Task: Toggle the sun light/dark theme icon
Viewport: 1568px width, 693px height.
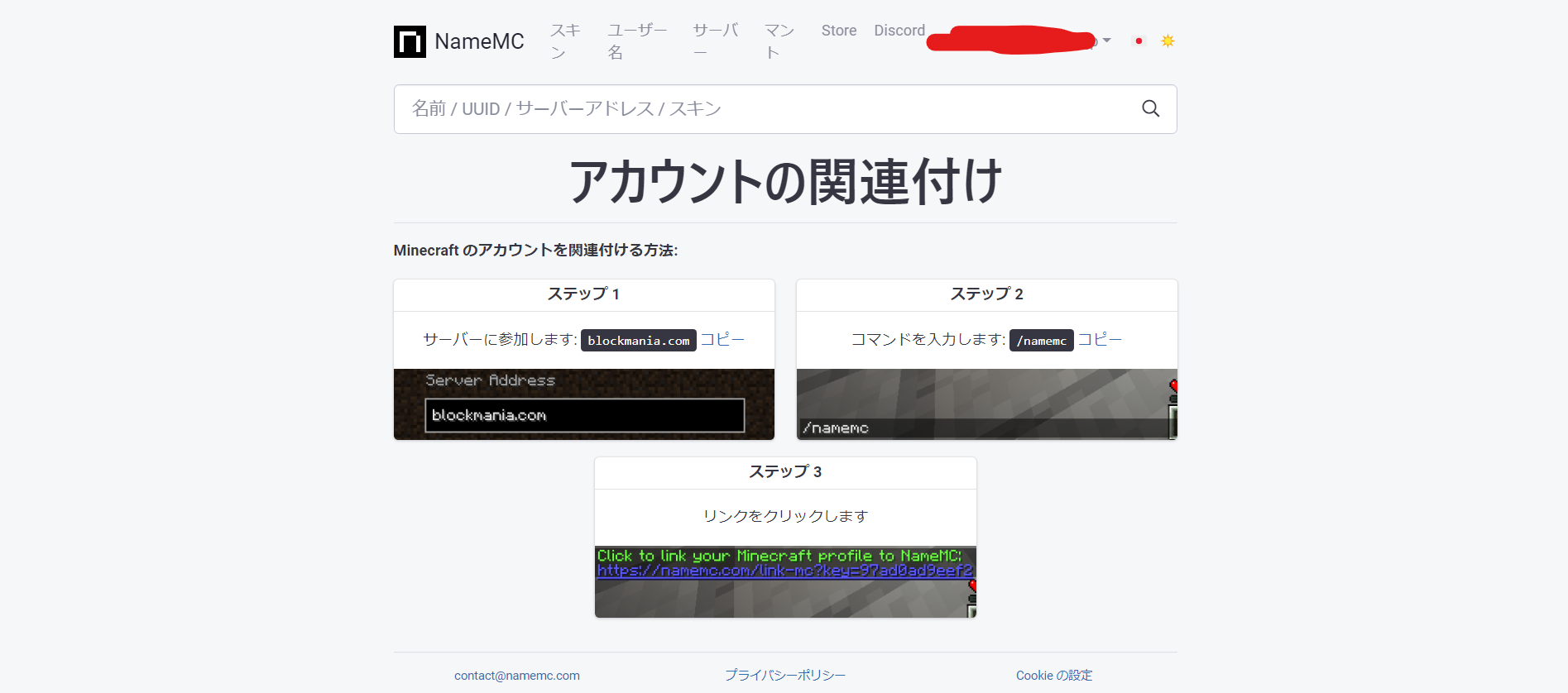Action: (x=1168, y=41)
